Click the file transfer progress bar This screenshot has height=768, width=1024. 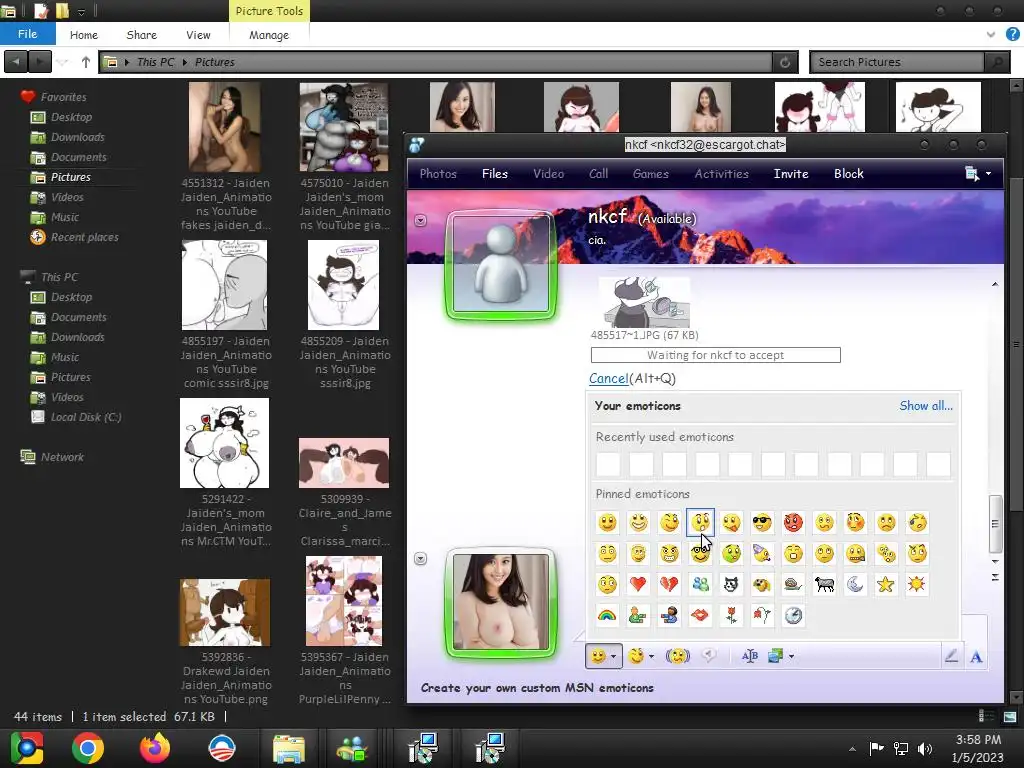(715, 355)
